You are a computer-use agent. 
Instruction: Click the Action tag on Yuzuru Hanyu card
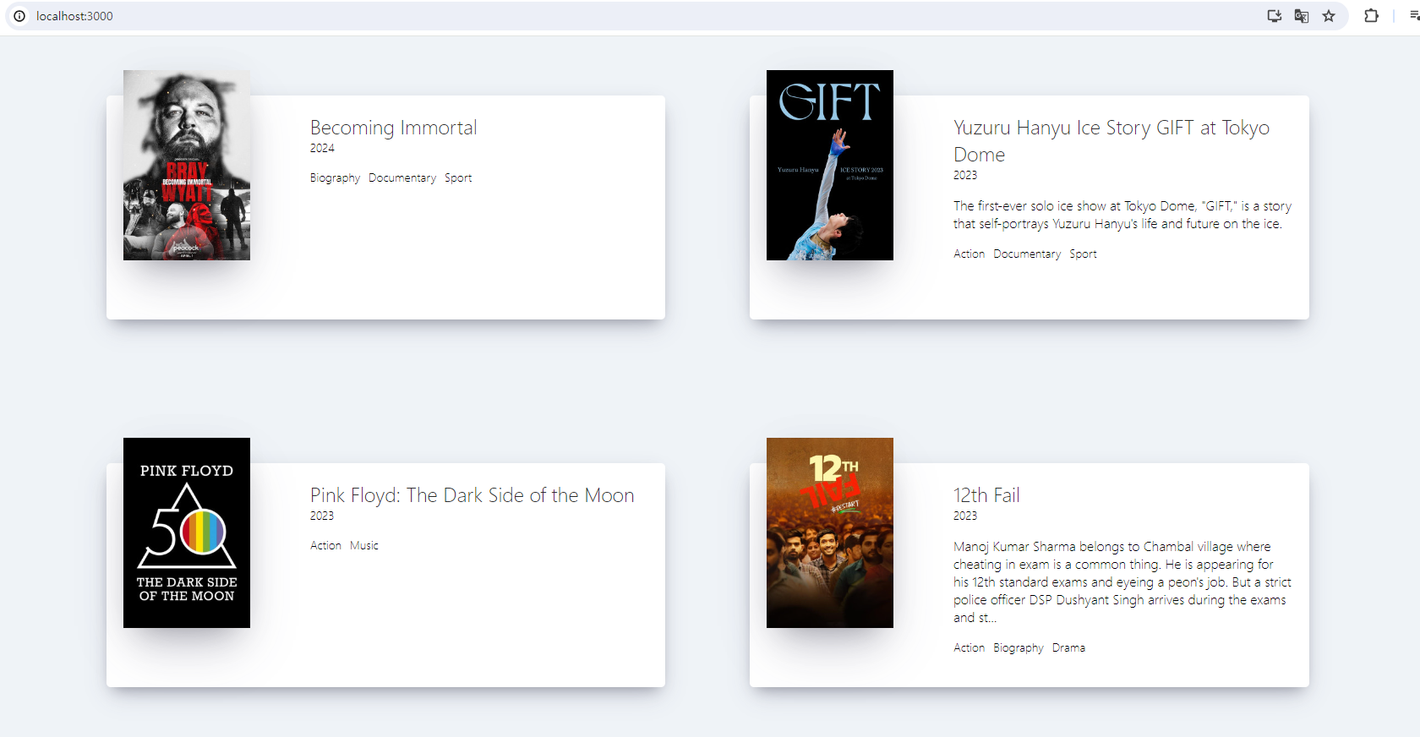(969, 254)
